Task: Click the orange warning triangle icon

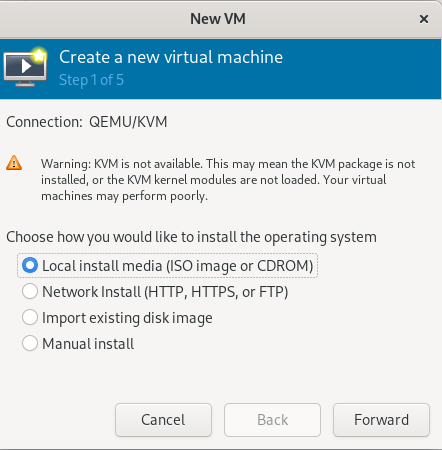Action: click(x=14, y=163)
